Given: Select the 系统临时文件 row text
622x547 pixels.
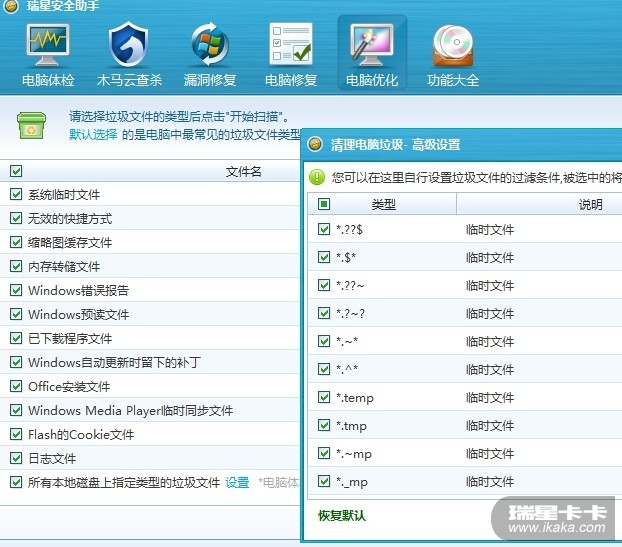Looking at the screenshot, I should click(64, 194).
